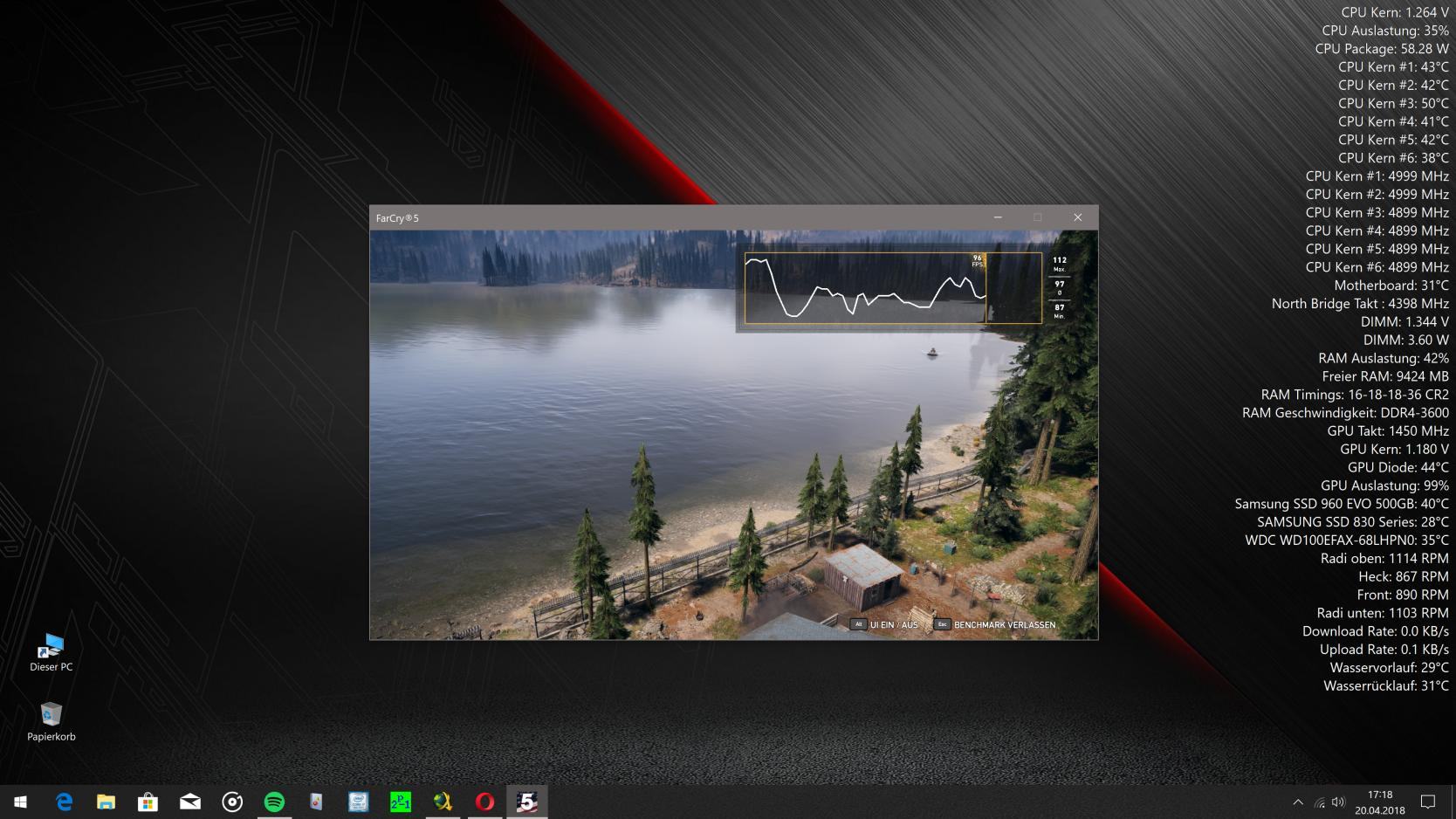Screen dimensions: 1456x819
Task: Click the 'GPU Diode: 44°C' readout
Action: 1398,468
